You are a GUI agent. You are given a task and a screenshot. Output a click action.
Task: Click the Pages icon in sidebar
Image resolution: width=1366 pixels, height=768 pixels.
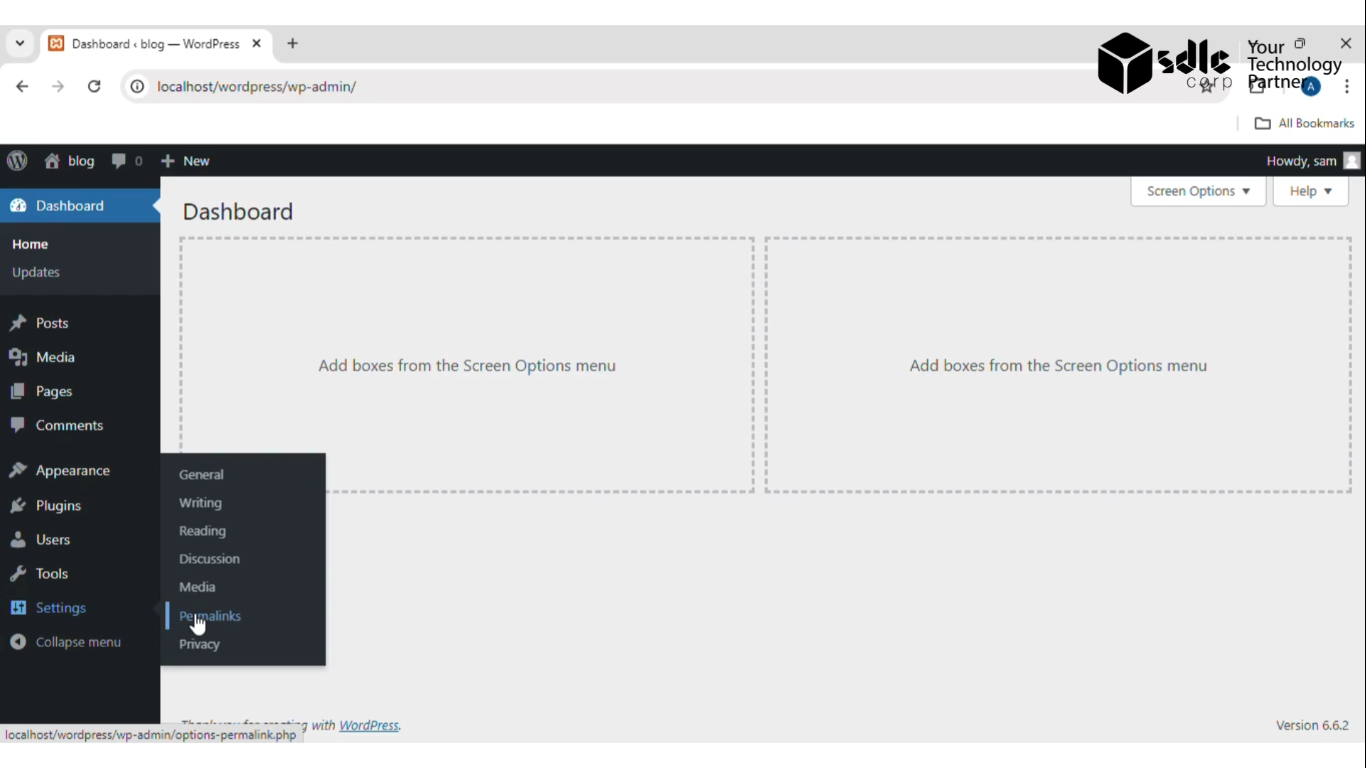pos(18,391)
